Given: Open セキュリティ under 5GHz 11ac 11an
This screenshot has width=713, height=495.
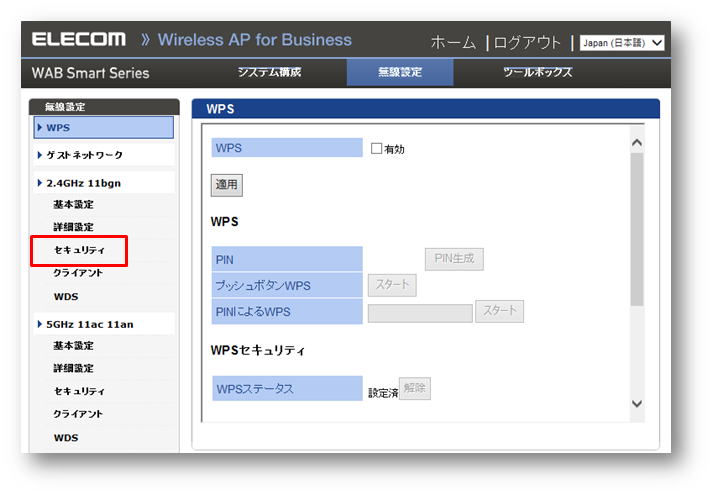Looking at the screenshot, I should 79,391.
